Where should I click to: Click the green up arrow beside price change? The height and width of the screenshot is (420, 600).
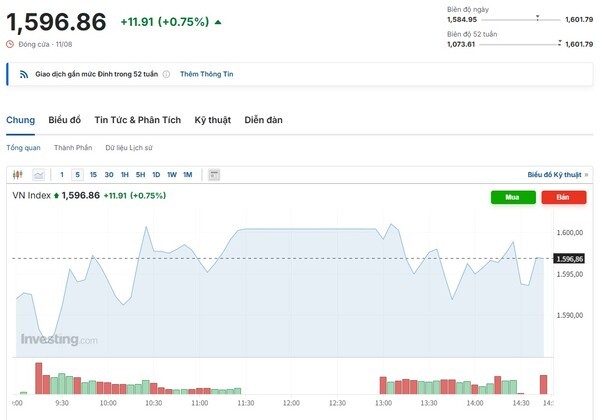pyautogui.click(x=219, y=21)
